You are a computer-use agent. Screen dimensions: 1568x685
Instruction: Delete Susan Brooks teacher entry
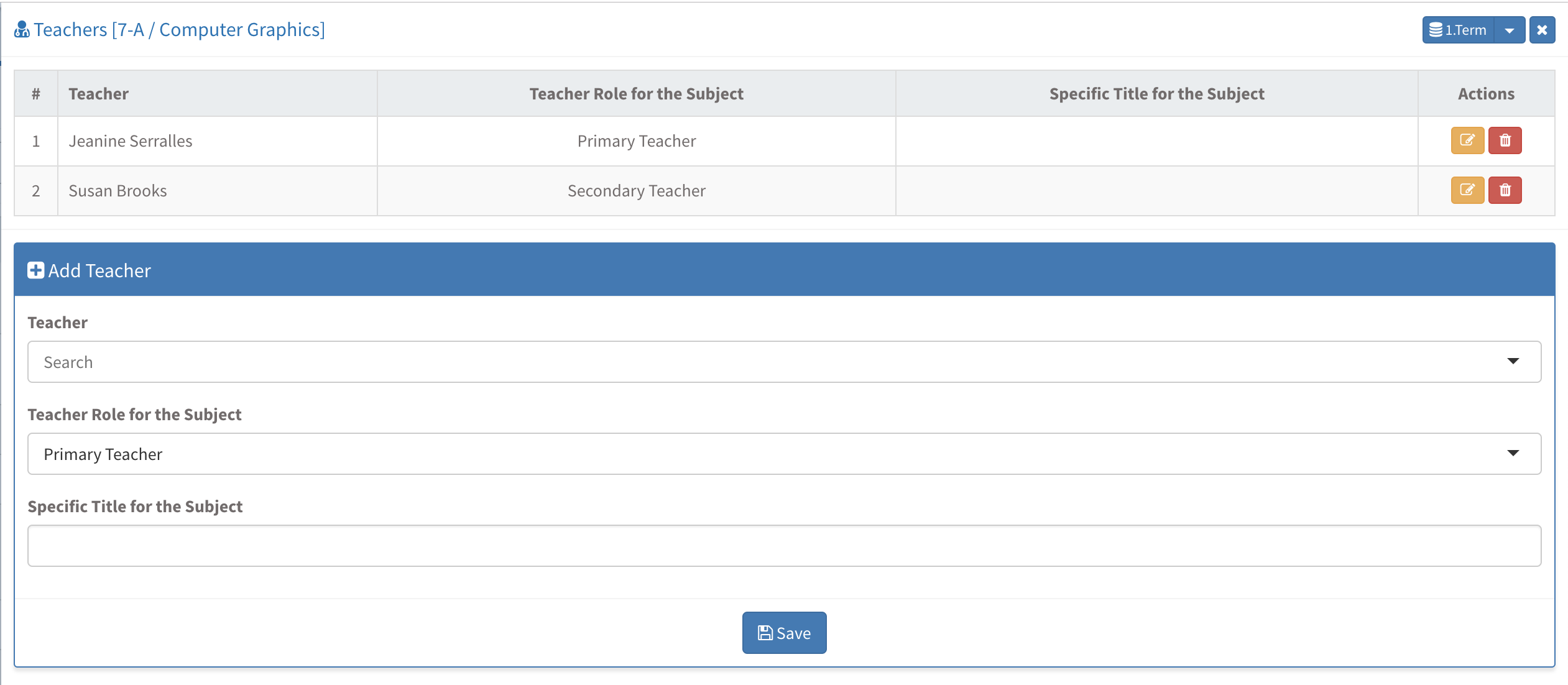pyautogui.click(x=1505, y=190)
